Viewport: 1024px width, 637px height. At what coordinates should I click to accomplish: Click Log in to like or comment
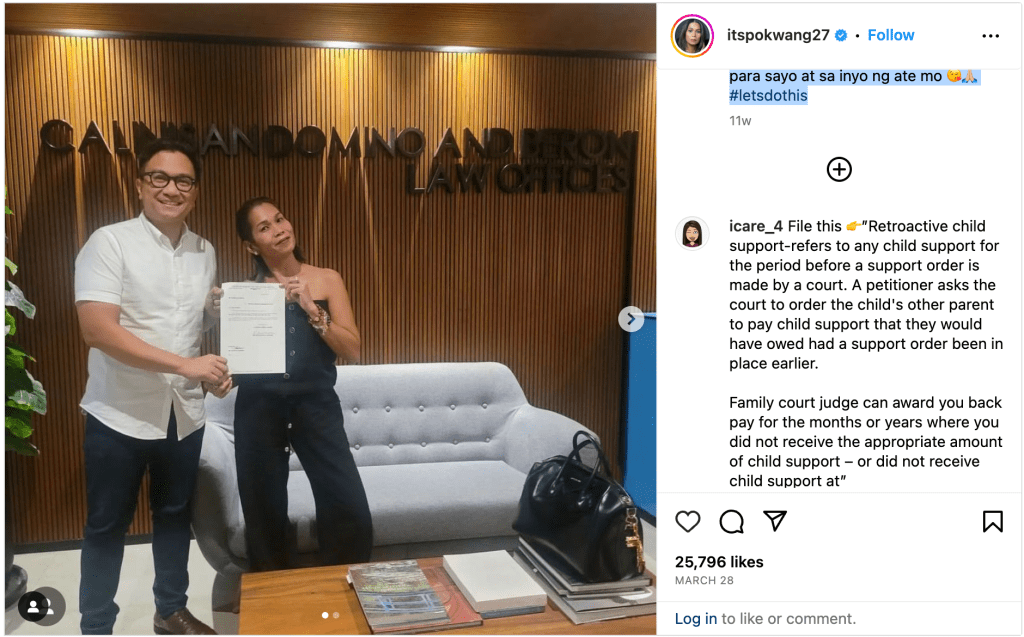[696, 619]
